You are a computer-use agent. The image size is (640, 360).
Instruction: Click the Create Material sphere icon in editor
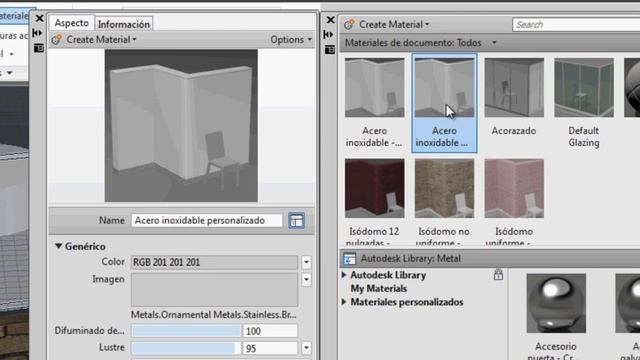57,40
